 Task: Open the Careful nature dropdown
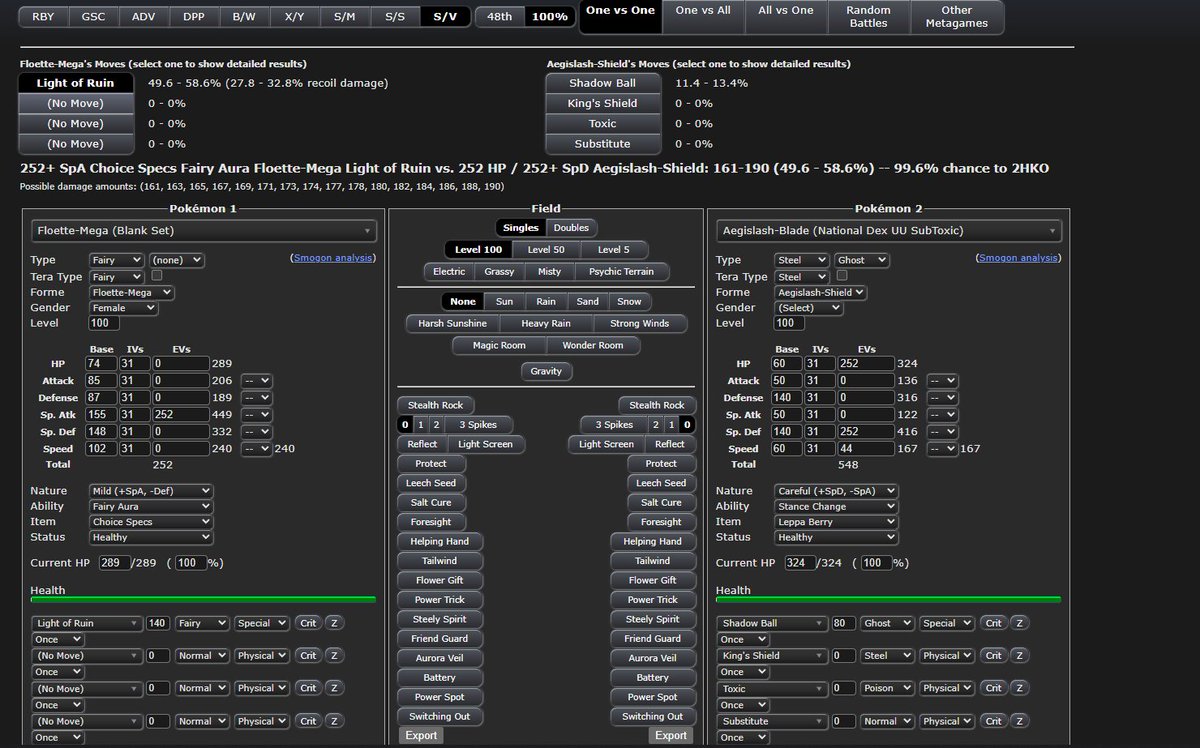[x=836, y=491]
